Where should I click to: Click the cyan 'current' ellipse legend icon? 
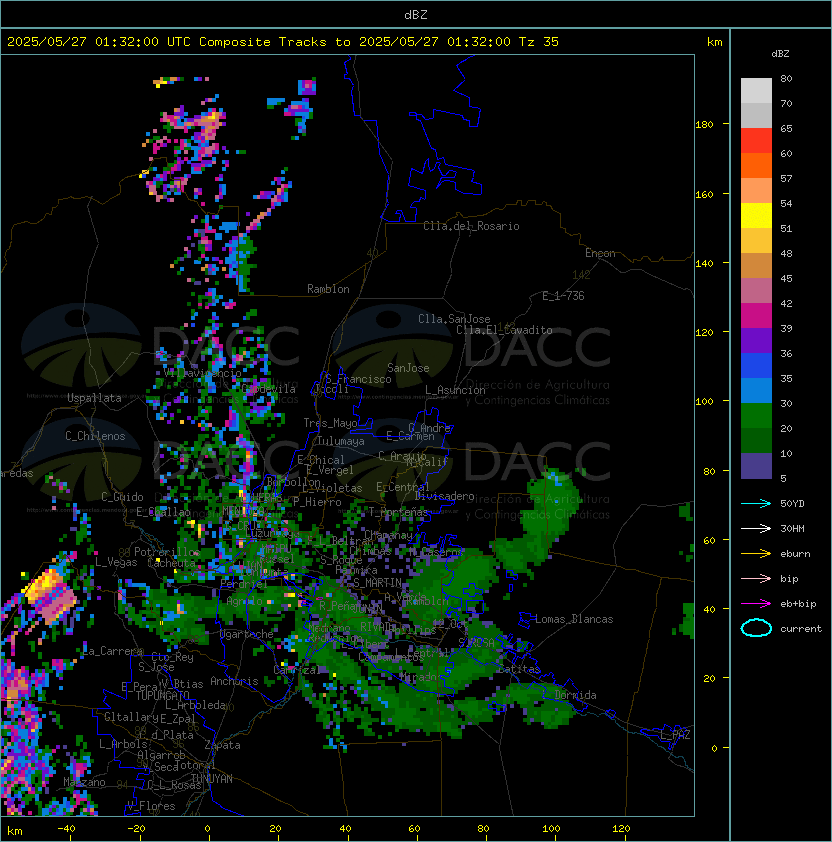pyautogui.click(x=756, y=628)
